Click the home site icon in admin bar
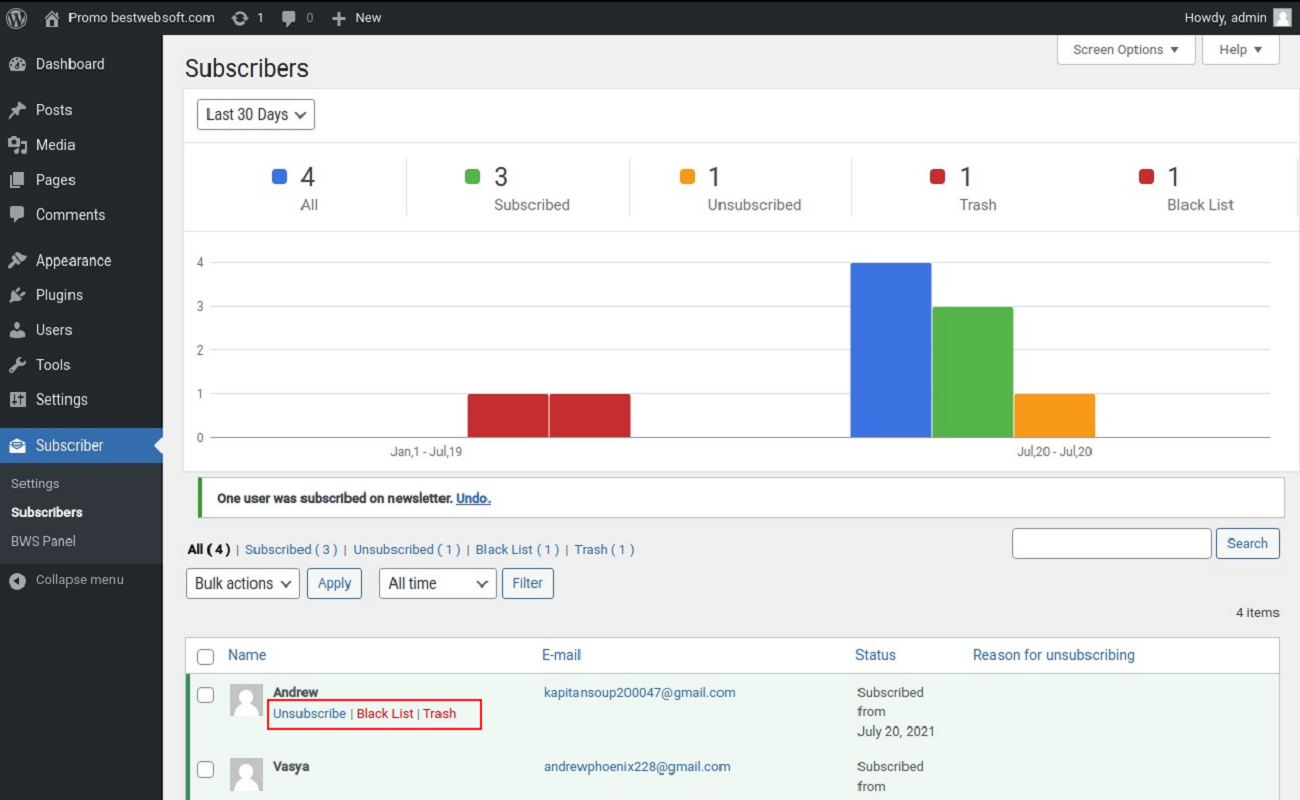Image resolution: width=1300 pixels, height=800 pixels. click(52, 18)
